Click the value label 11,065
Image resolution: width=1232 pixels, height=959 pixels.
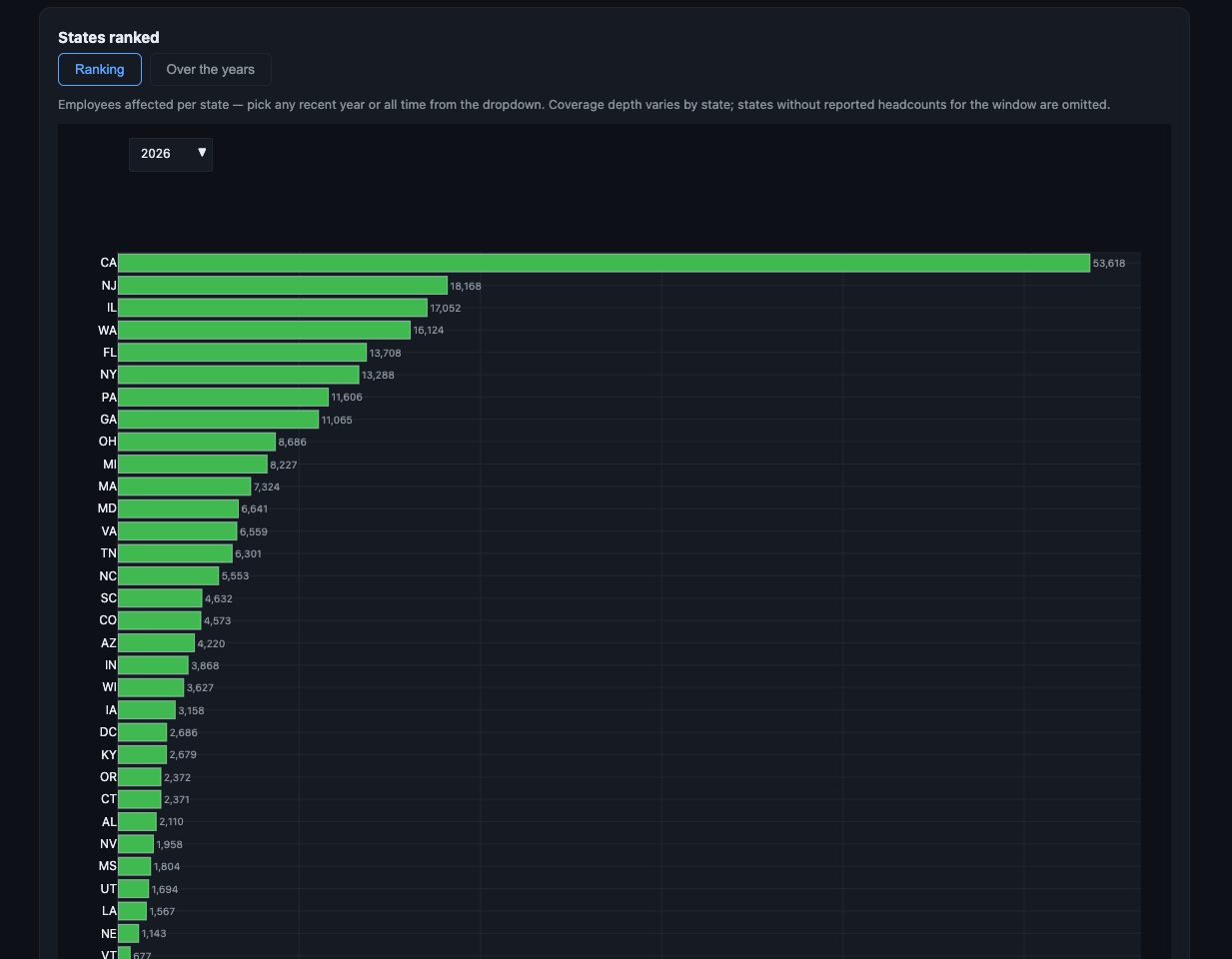click(x=337, y=421)
